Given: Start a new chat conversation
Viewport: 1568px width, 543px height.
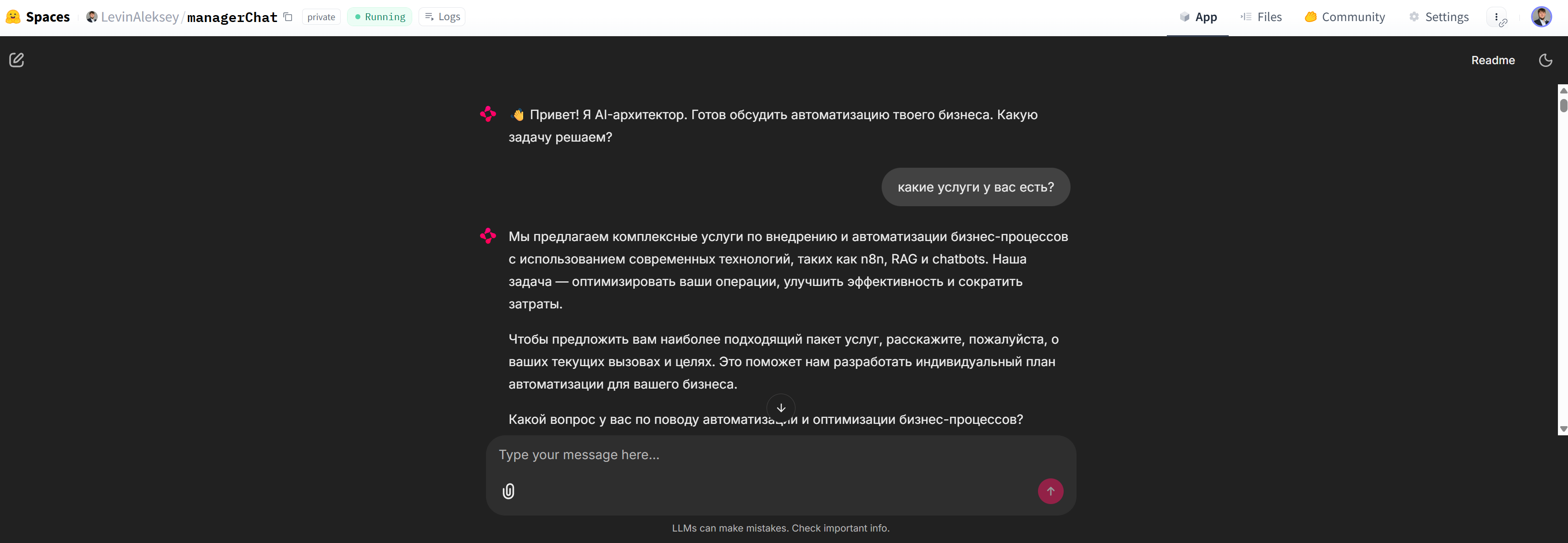Looking at the screenshot, I should pyautogui.click(x=17, y=60).
